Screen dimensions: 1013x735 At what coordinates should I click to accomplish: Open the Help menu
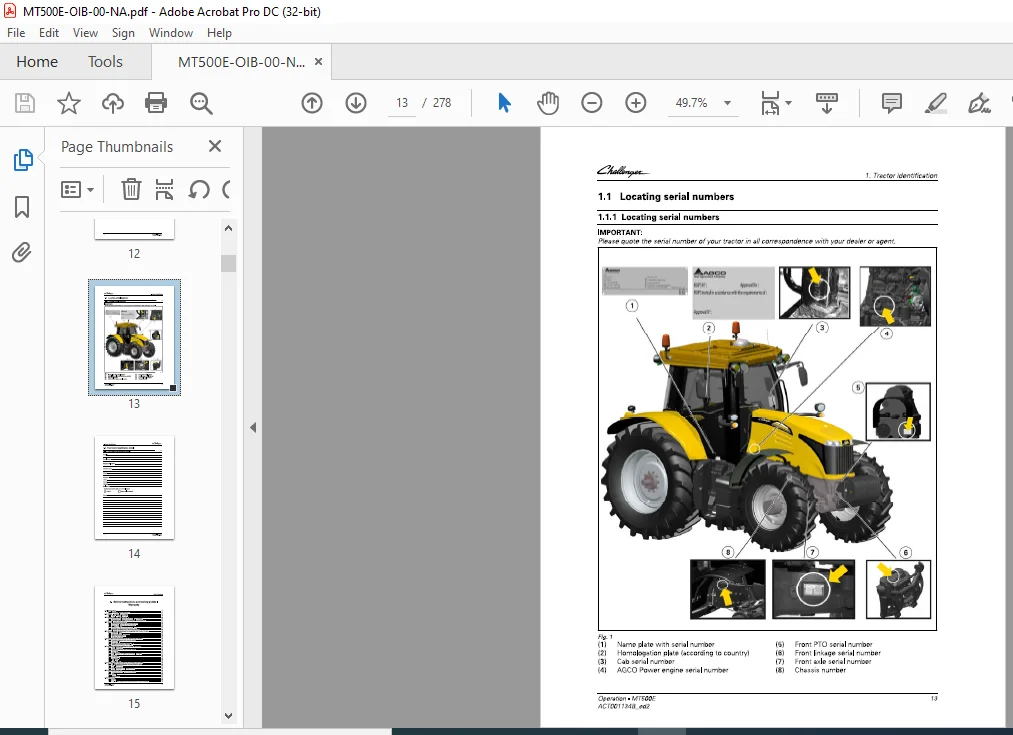tap(219, 33)
